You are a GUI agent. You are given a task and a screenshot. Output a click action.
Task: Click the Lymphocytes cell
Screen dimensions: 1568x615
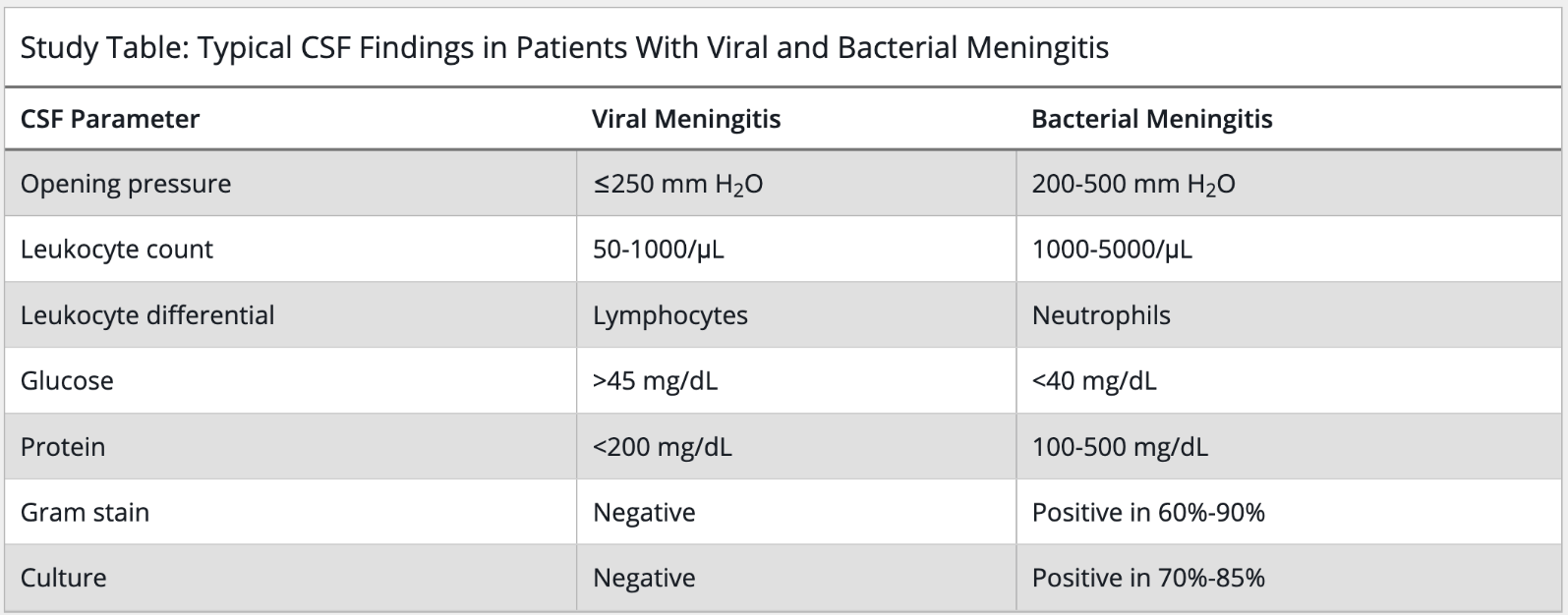click(670, 315)
